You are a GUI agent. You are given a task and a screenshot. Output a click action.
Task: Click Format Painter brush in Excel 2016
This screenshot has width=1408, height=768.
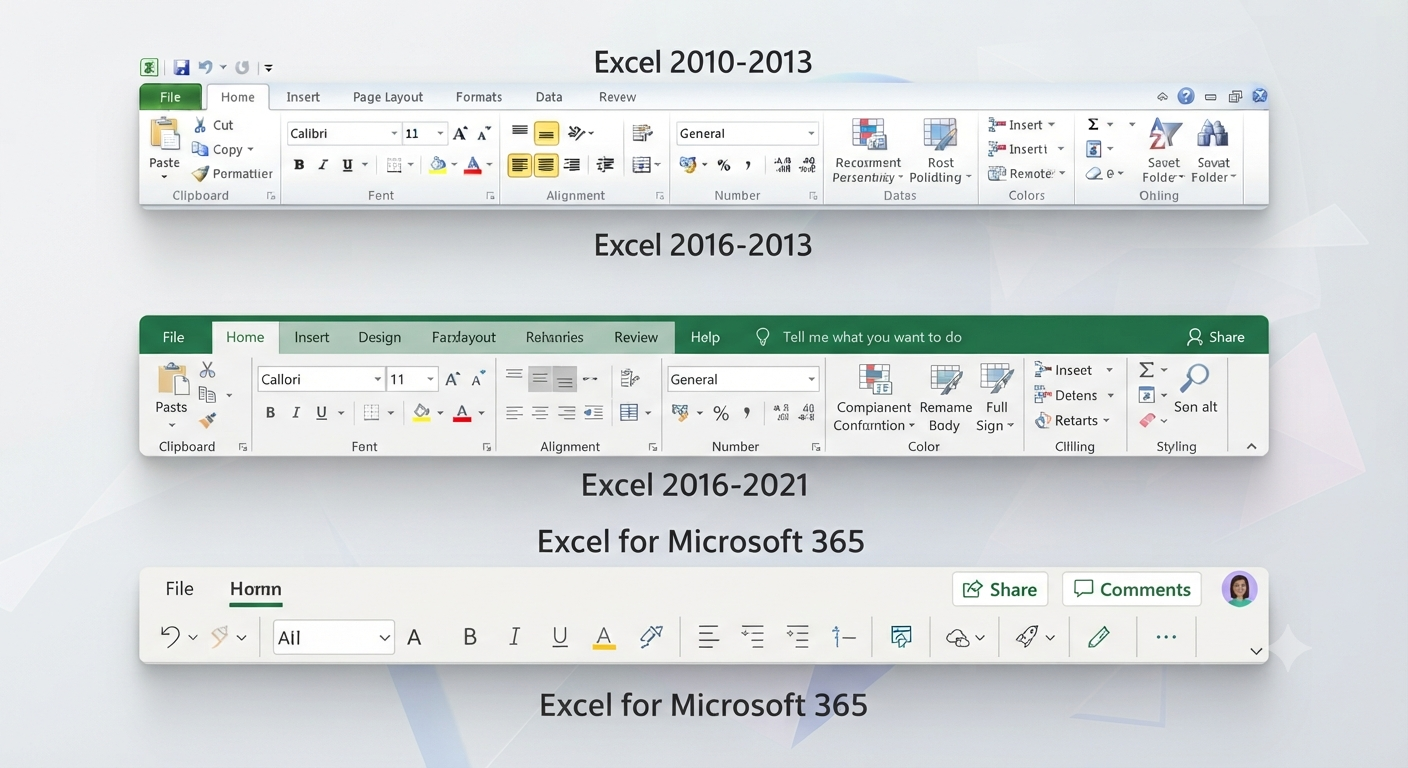coord(207,421)
